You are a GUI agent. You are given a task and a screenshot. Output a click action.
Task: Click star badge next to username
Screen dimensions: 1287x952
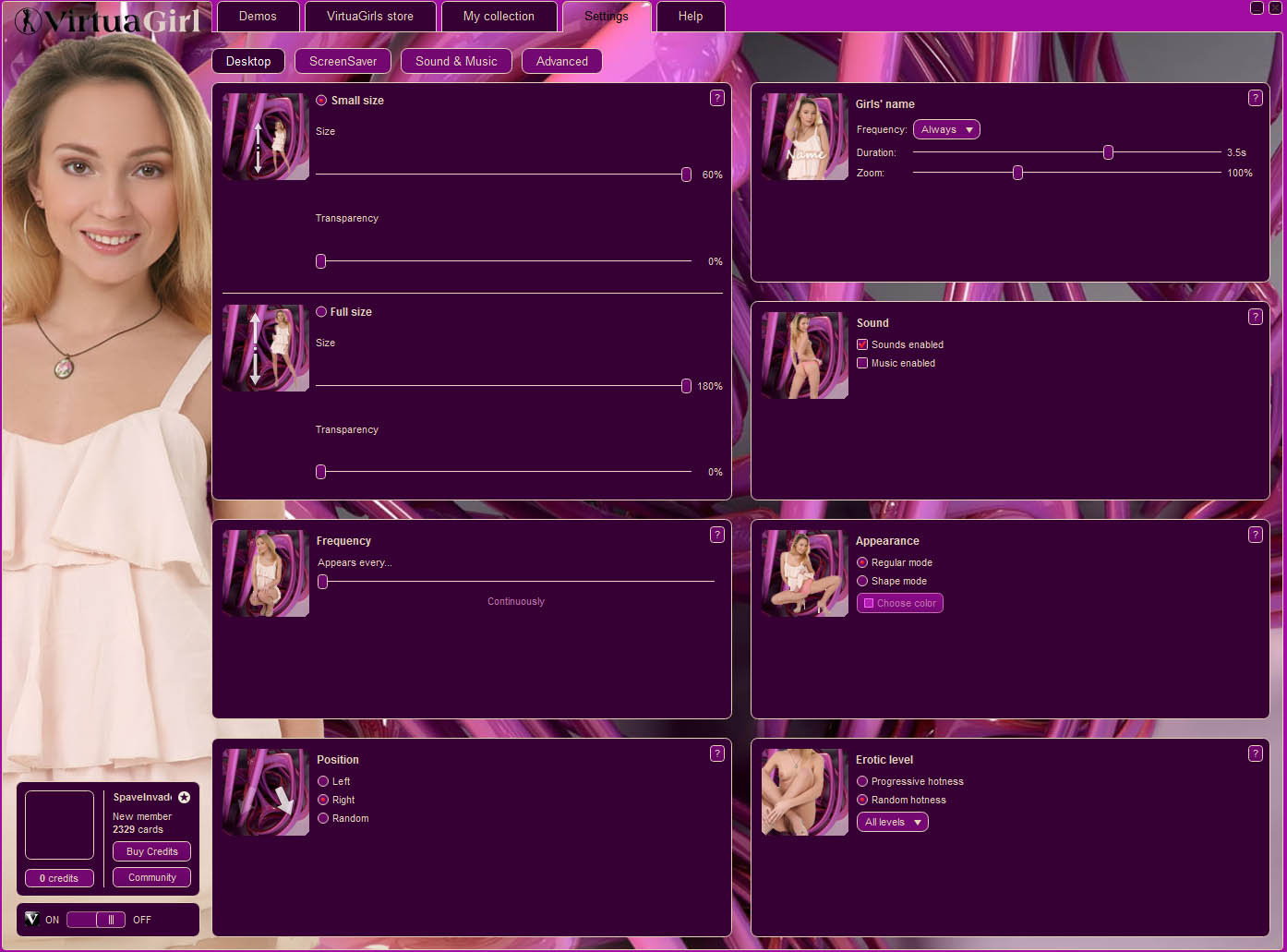click(x=184, y=797)
